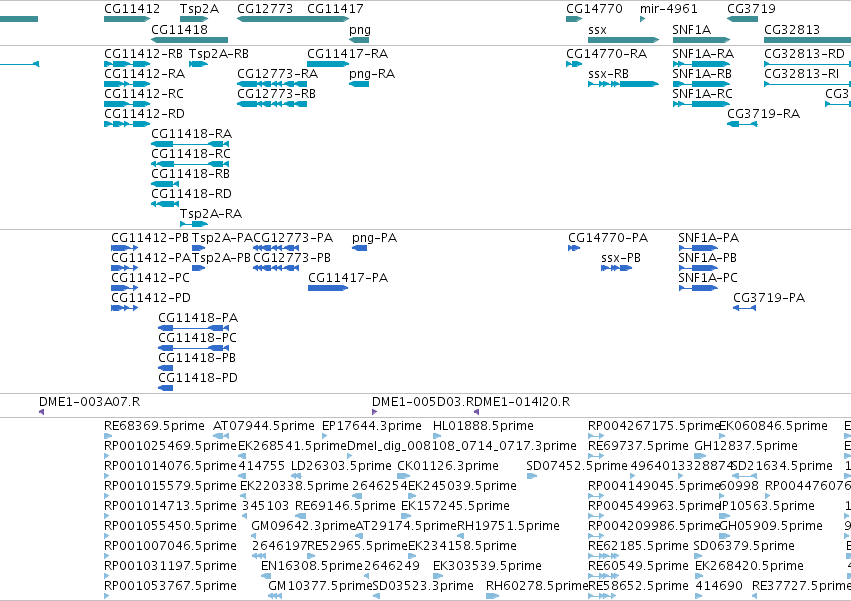Screen dimensions: 851x601
Task: Click the CG12773 gene label
Action: 265,9
